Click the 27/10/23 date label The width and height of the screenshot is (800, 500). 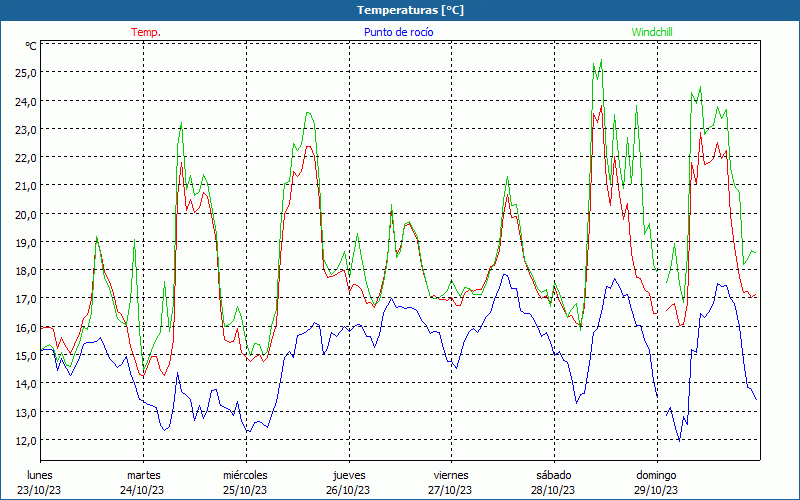pos(451,490)
